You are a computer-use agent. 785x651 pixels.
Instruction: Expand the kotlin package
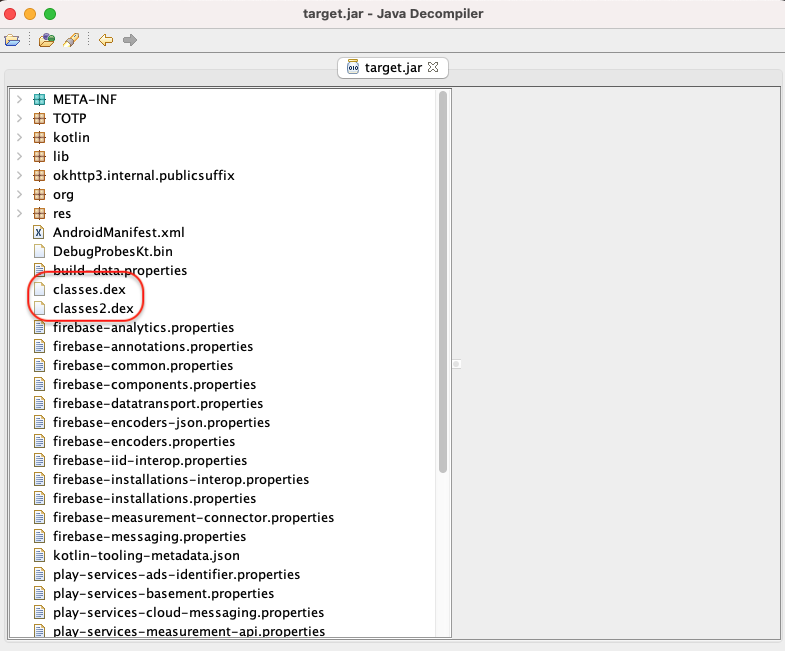tap(20, 137)
